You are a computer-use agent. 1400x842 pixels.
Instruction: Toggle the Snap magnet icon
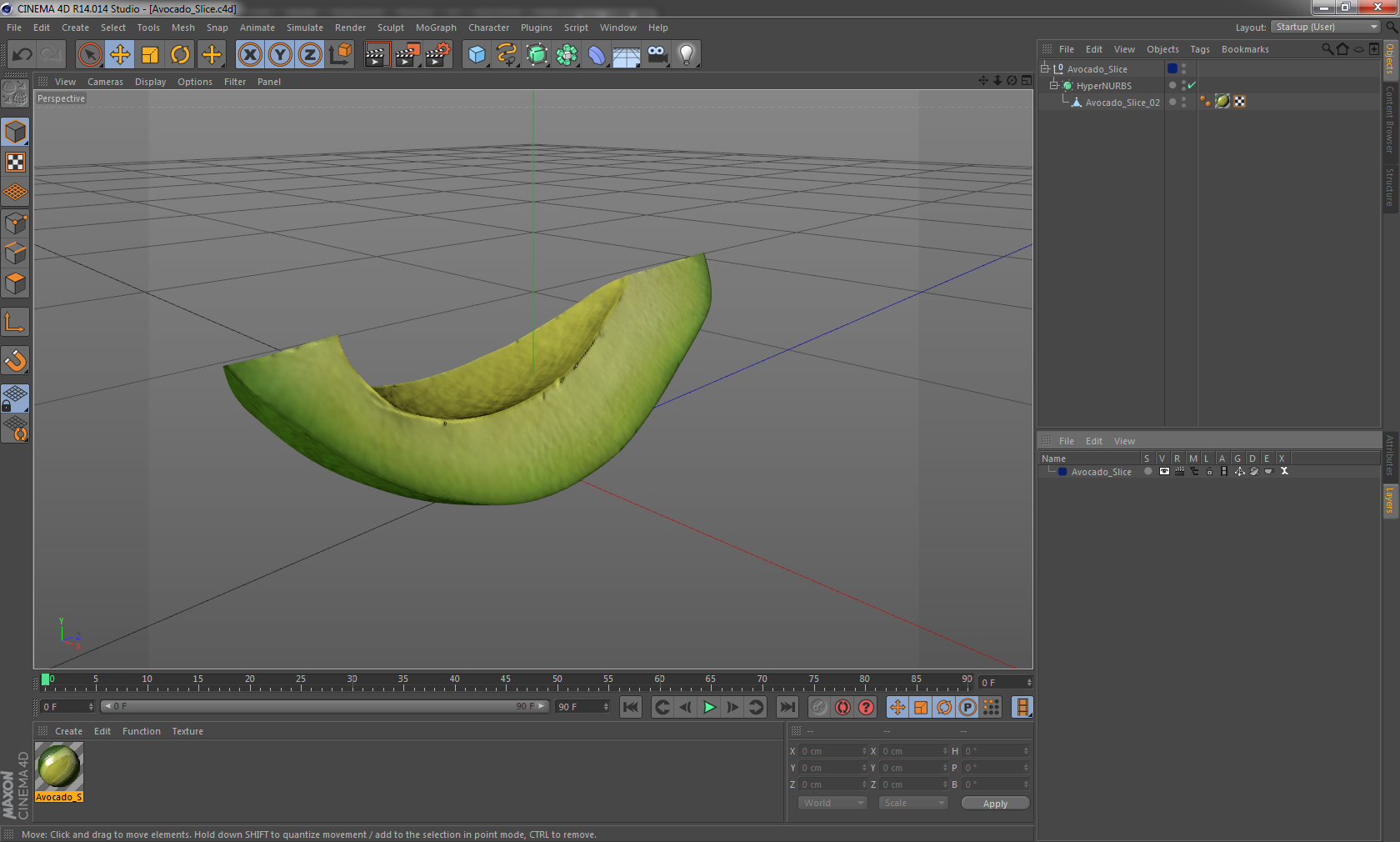tap(15, 360)
